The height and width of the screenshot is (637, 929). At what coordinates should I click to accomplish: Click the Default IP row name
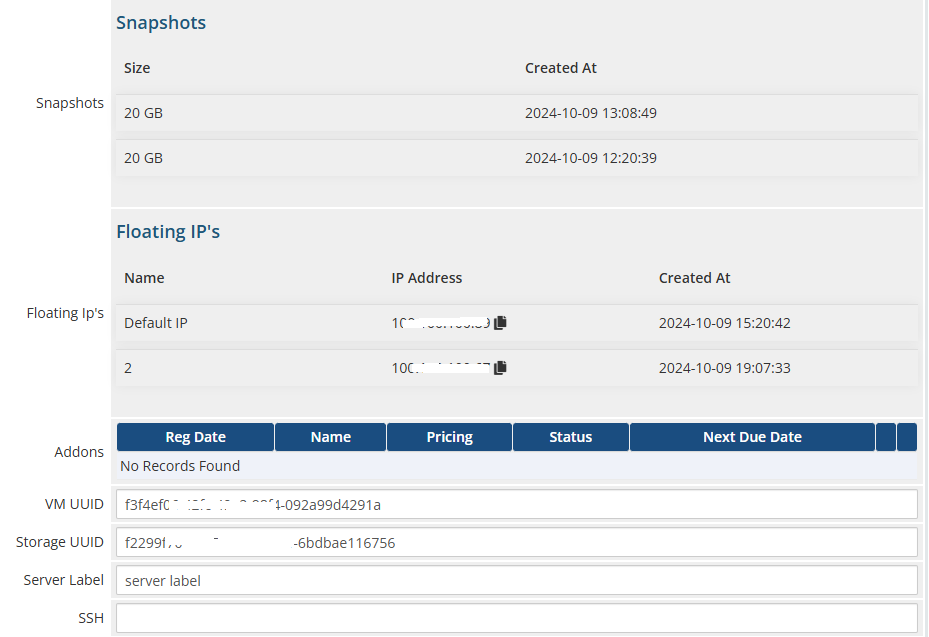(155, 323)
